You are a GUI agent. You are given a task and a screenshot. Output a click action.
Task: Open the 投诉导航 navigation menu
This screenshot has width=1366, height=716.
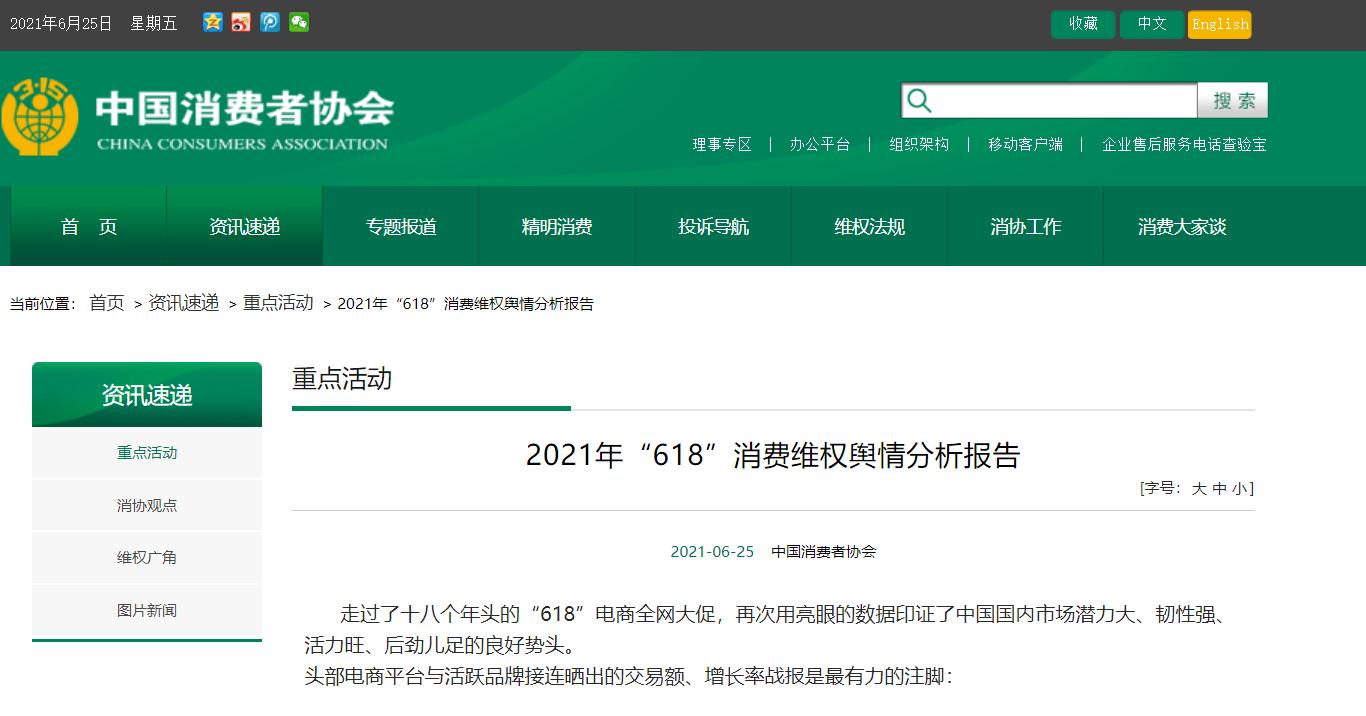pos(713,227)
